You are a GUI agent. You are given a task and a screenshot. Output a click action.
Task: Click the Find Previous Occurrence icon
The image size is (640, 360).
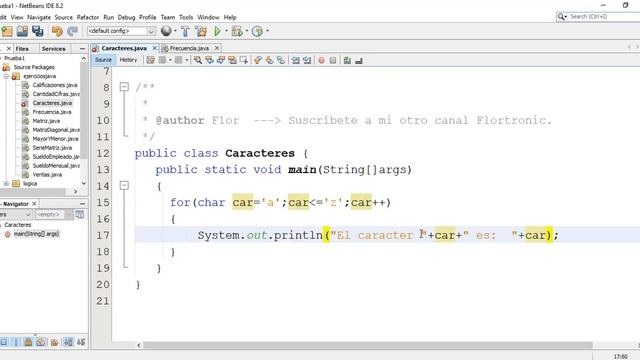tap(209, 60)
